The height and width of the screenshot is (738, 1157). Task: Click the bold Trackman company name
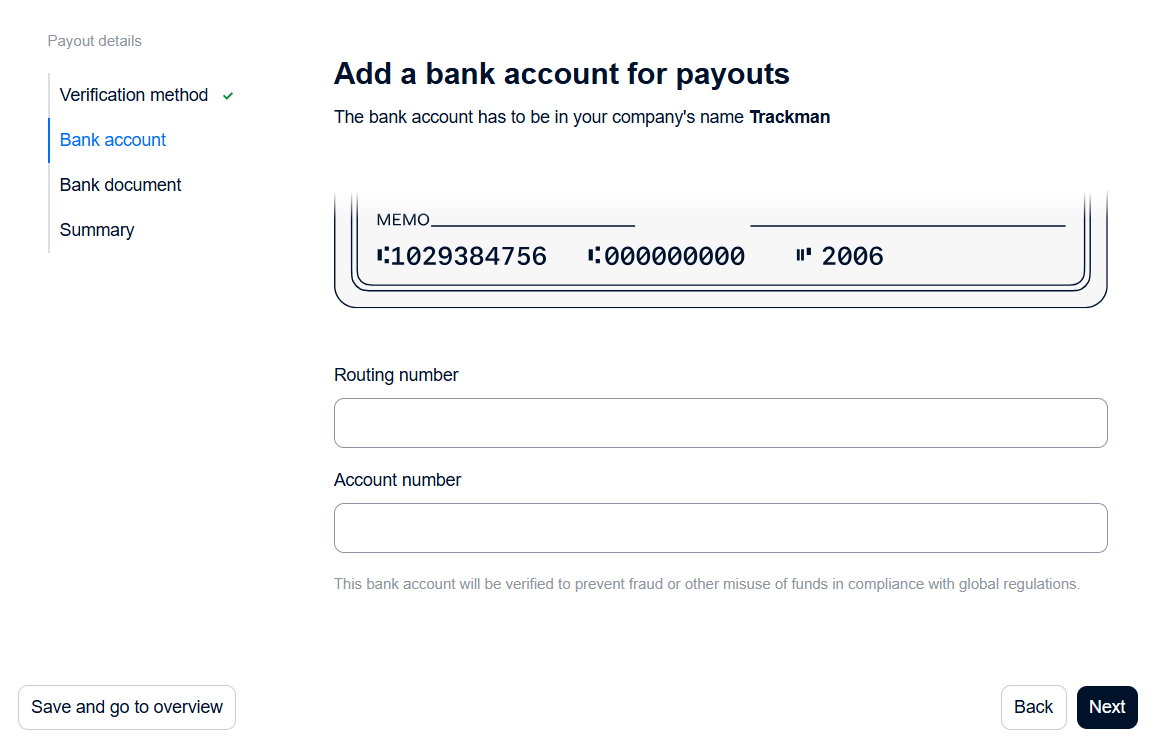point(790,117)
